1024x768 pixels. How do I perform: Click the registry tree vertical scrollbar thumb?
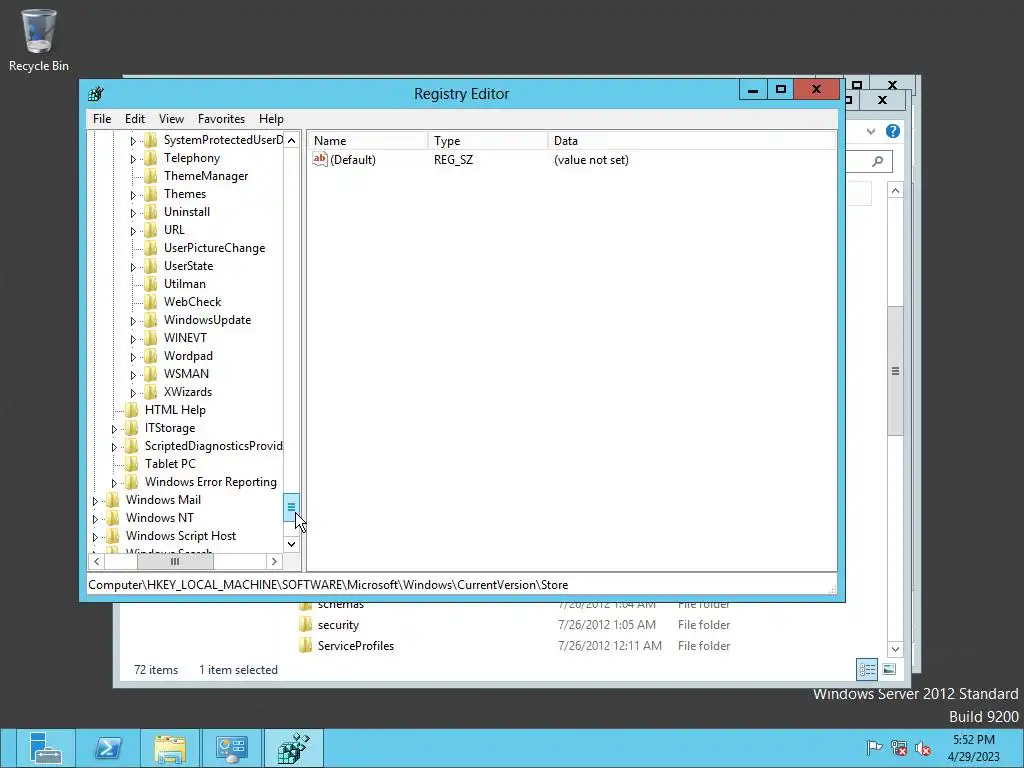point(291,507)
